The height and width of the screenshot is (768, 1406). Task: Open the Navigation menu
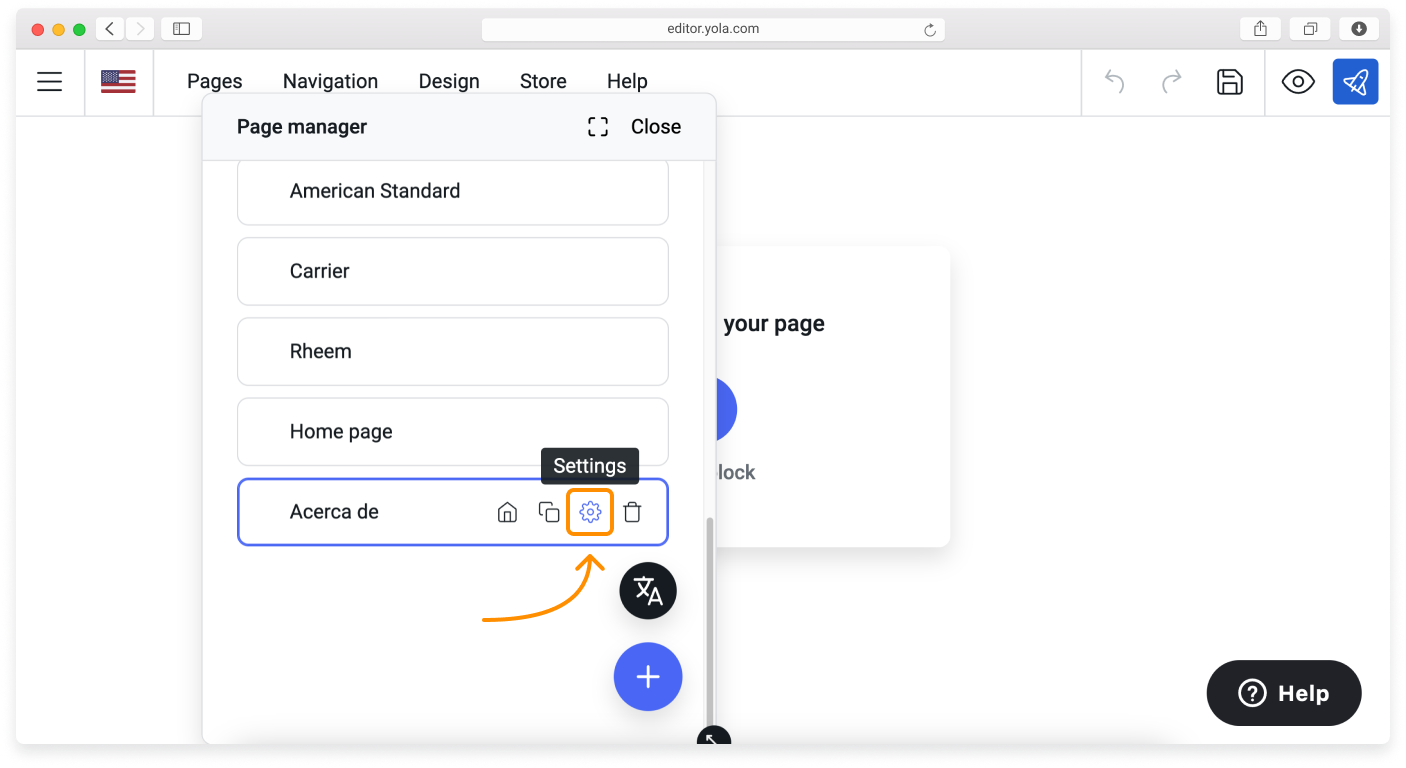pyautogui.click(x=330, y=82)
